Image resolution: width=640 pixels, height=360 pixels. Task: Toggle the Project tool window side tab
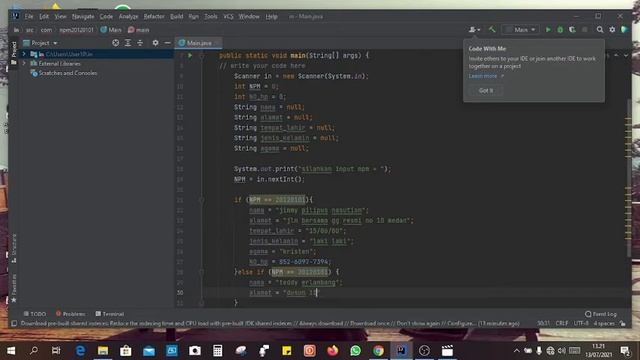coord(13,53)
